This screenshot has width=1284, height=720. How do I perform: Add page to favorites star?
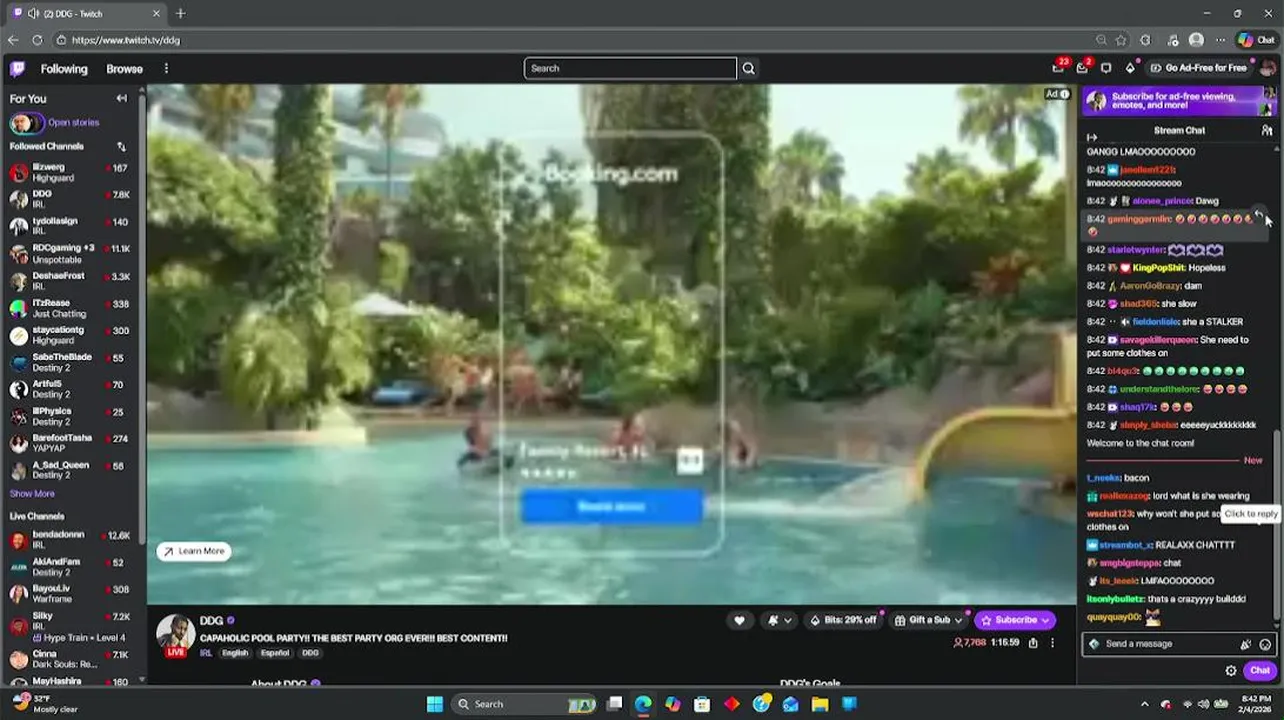[x=1122, y=40]
